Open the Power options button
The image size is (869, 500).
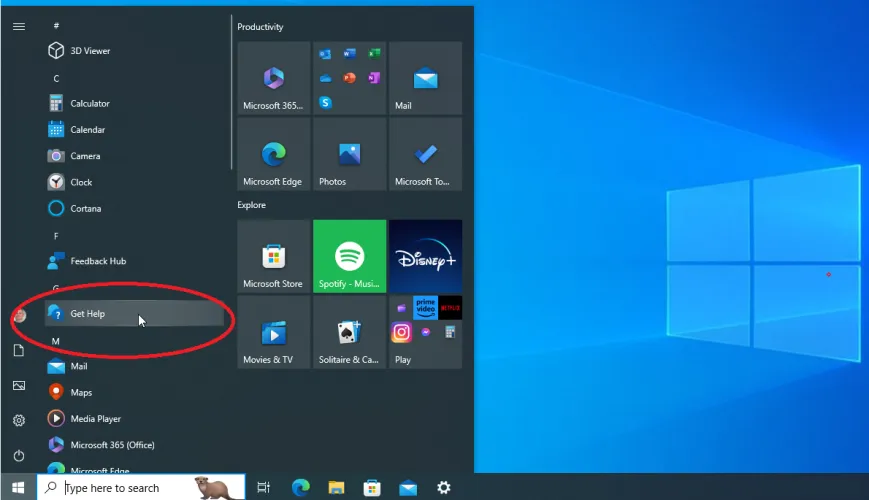coord(18,456)
